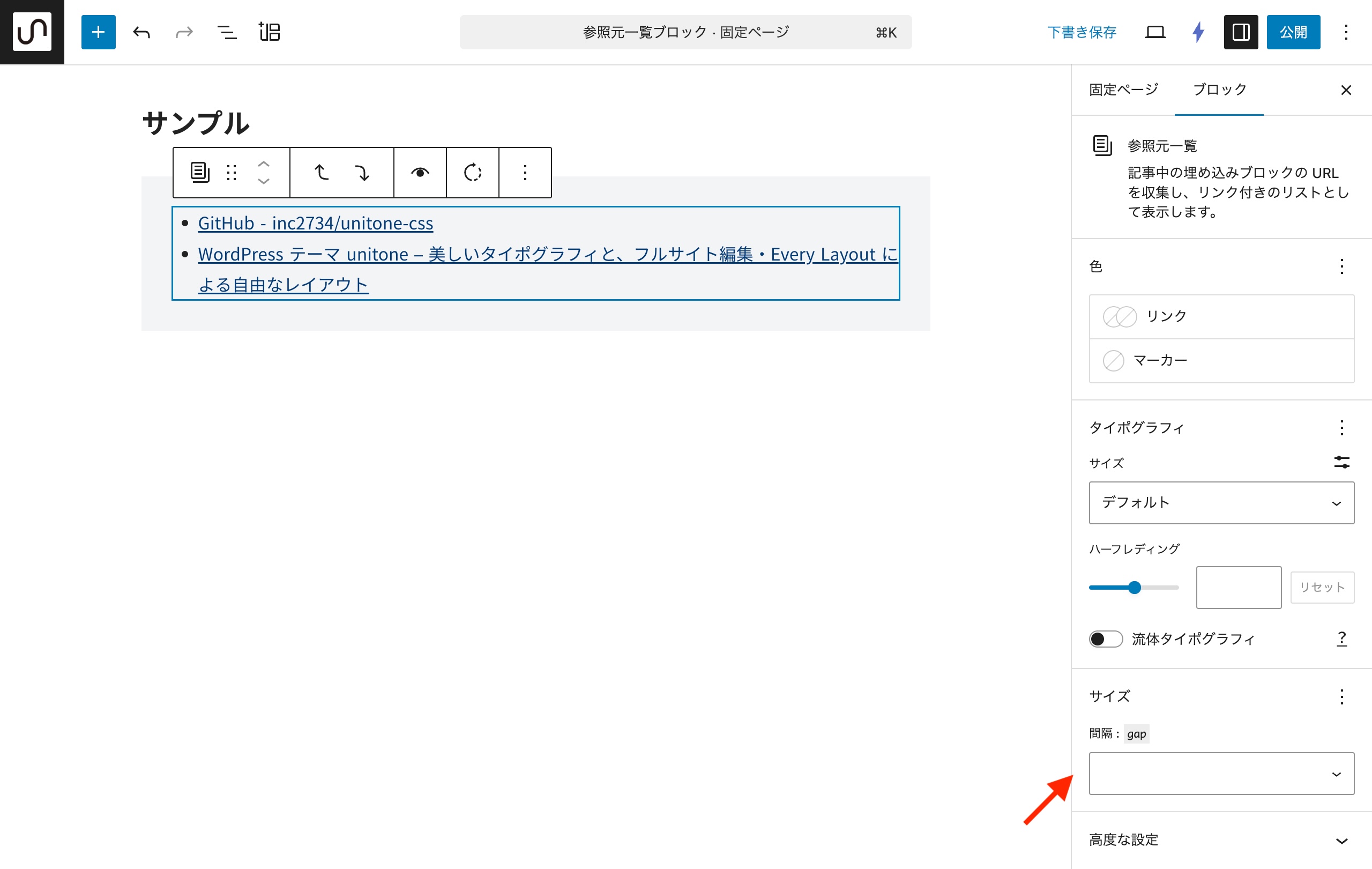
Task: Click the 公開 publish button
Action: coord(1293,32)
